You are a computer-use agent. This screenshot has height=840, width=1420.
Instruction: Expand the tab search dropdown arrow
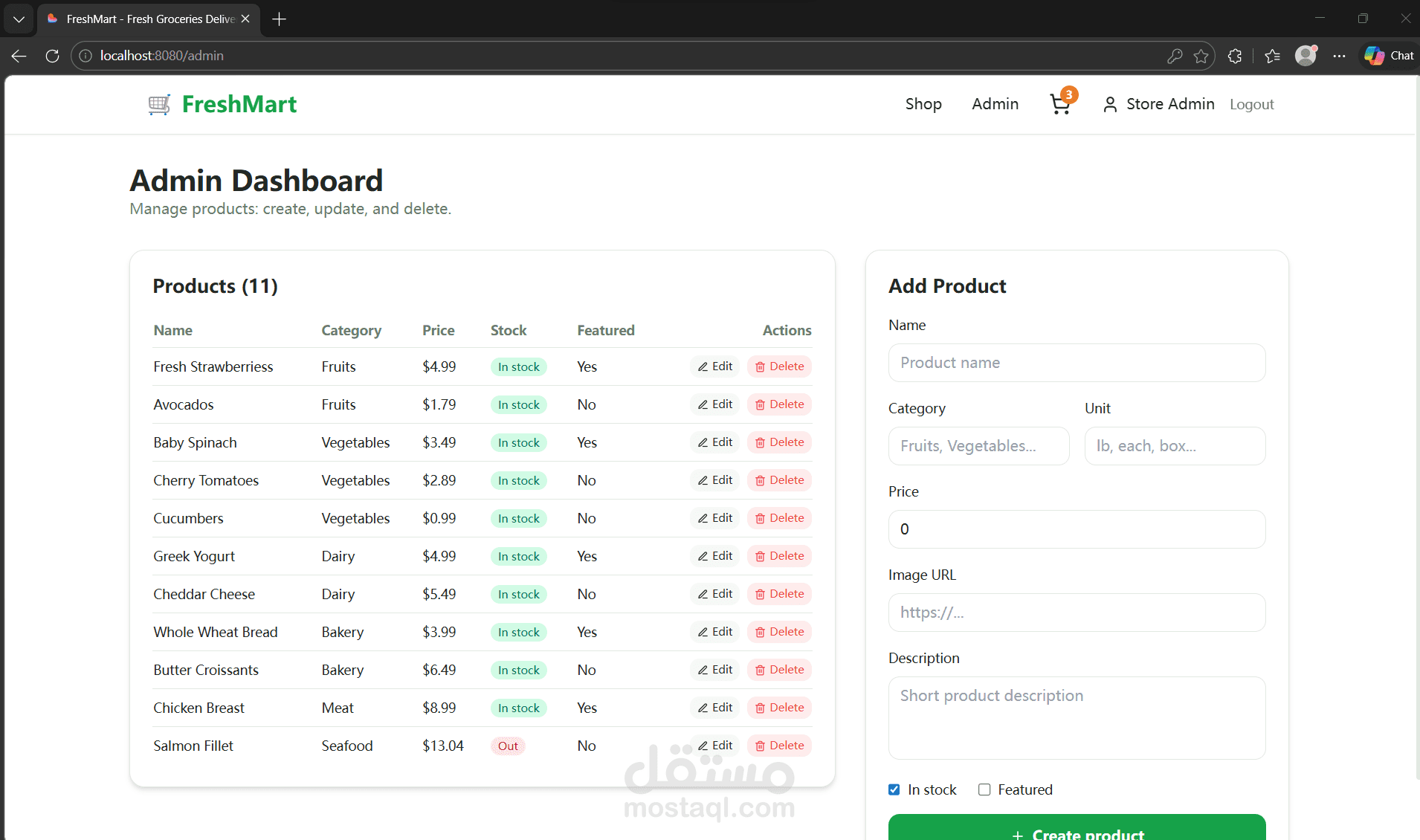19,19
